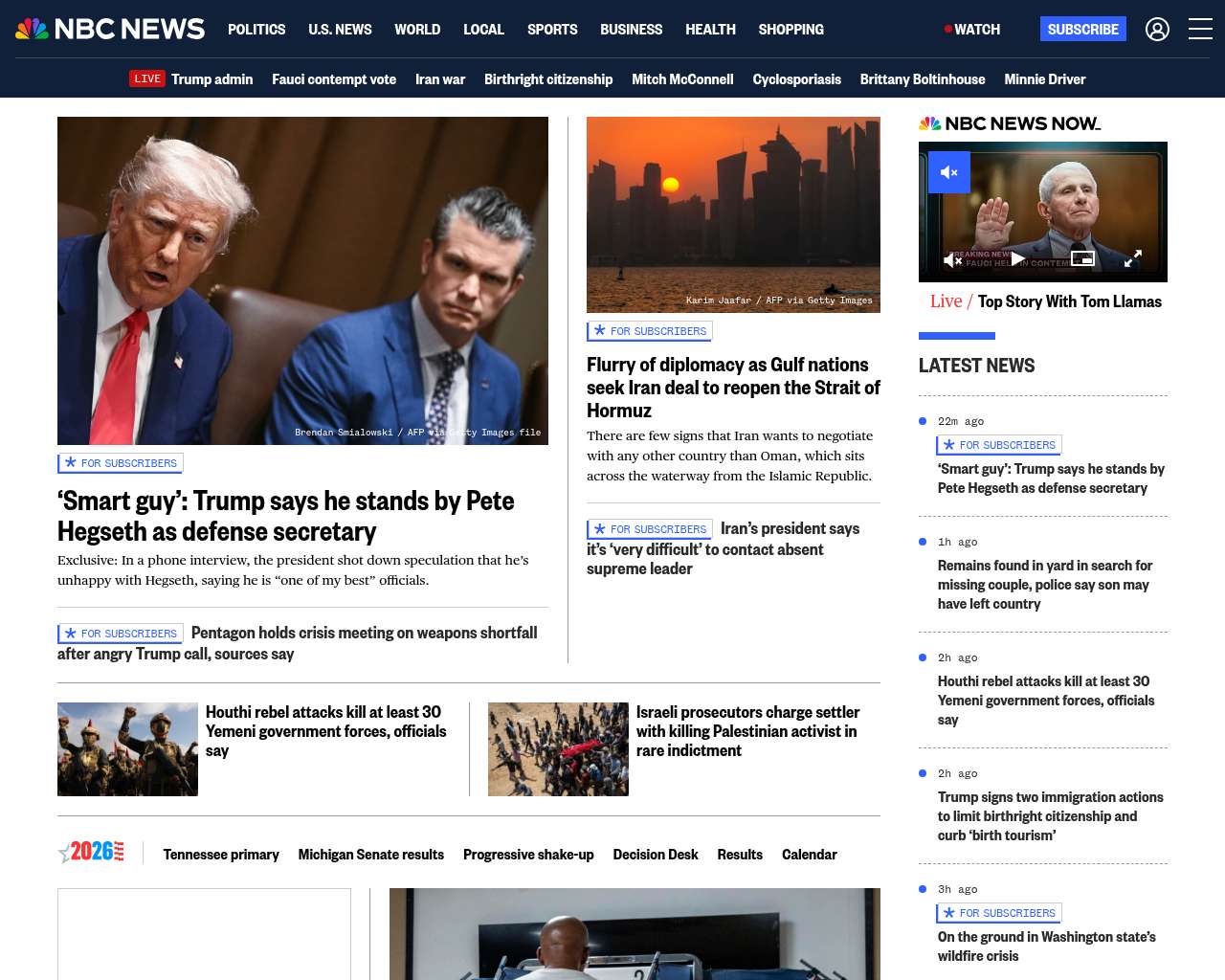Enable picture-in-picture for the live video
This screenshot has width=1225, height=980.
coord(1082,258)
